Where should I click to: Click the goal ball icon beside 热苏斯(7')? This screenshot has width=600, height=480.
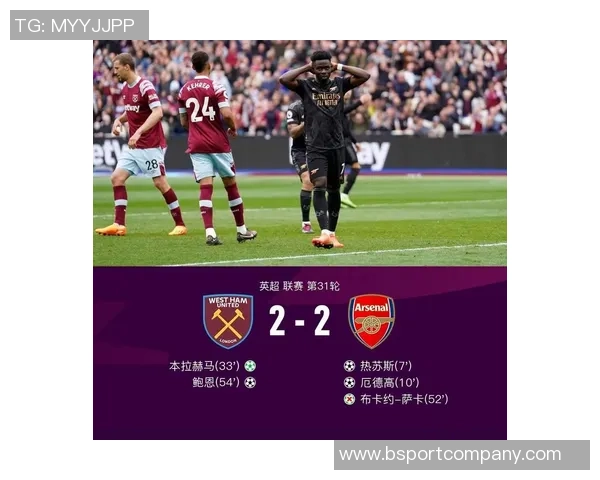click(349, 366)
